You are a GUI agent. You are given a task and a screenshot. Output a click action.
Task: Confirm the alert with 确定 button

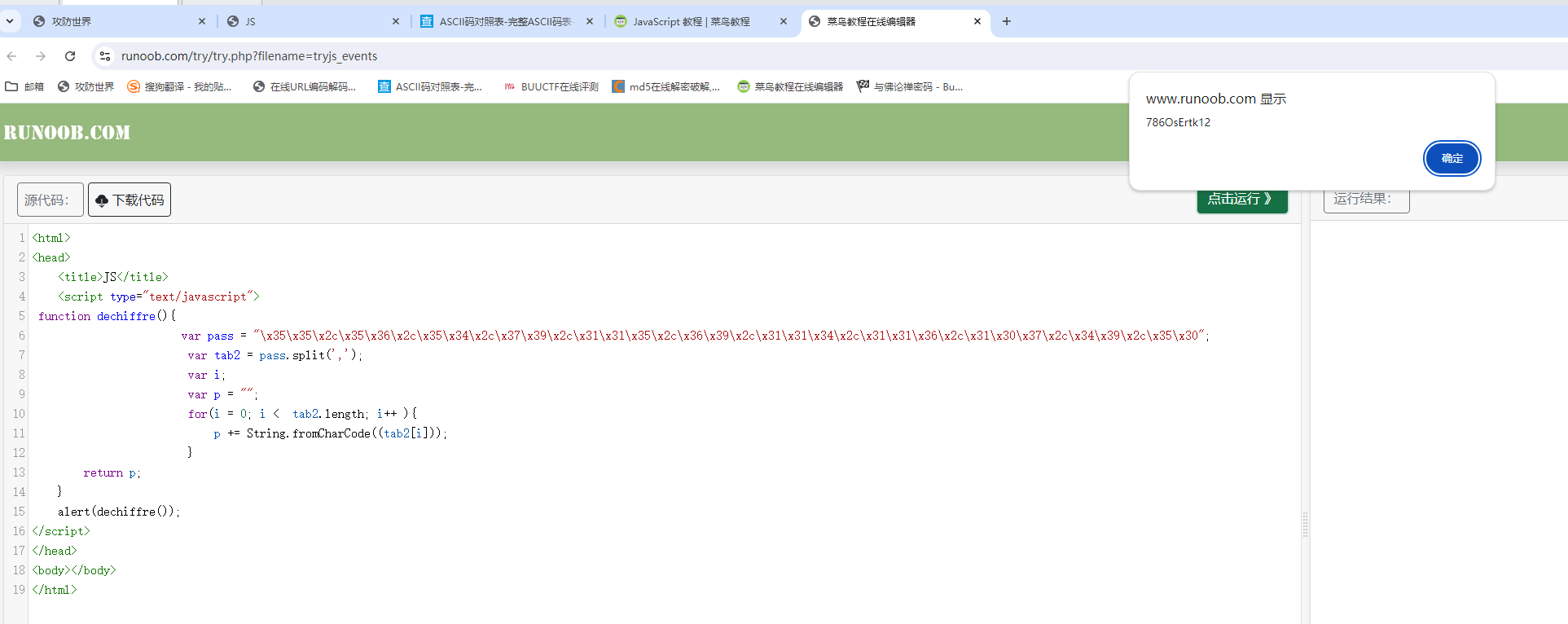[x=1452, y=158]
